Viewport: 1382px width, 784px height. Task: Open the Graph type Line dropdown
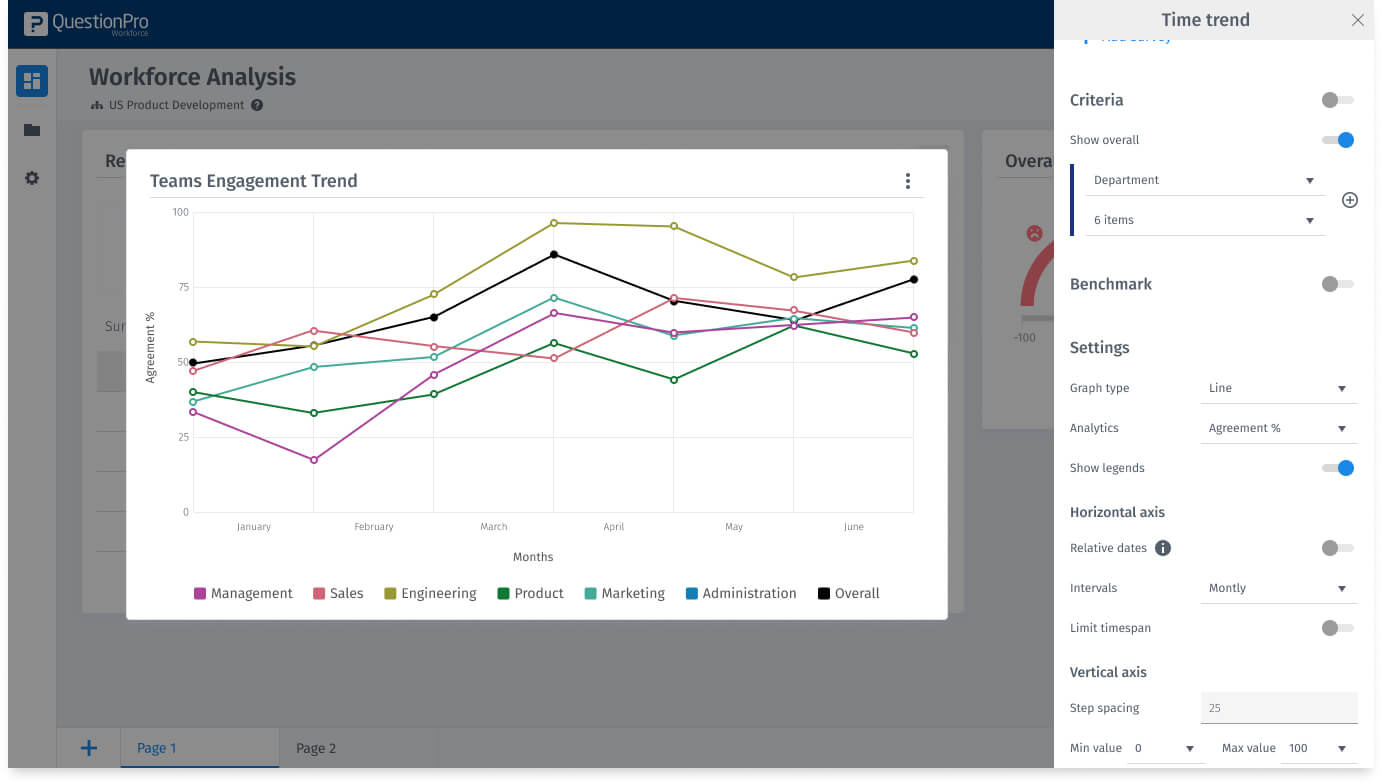[x=1277, y=388]
